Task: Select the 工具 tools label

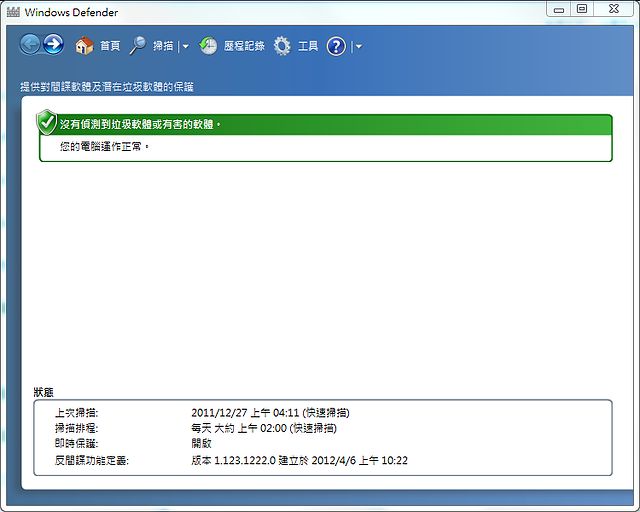Action: 308,46
